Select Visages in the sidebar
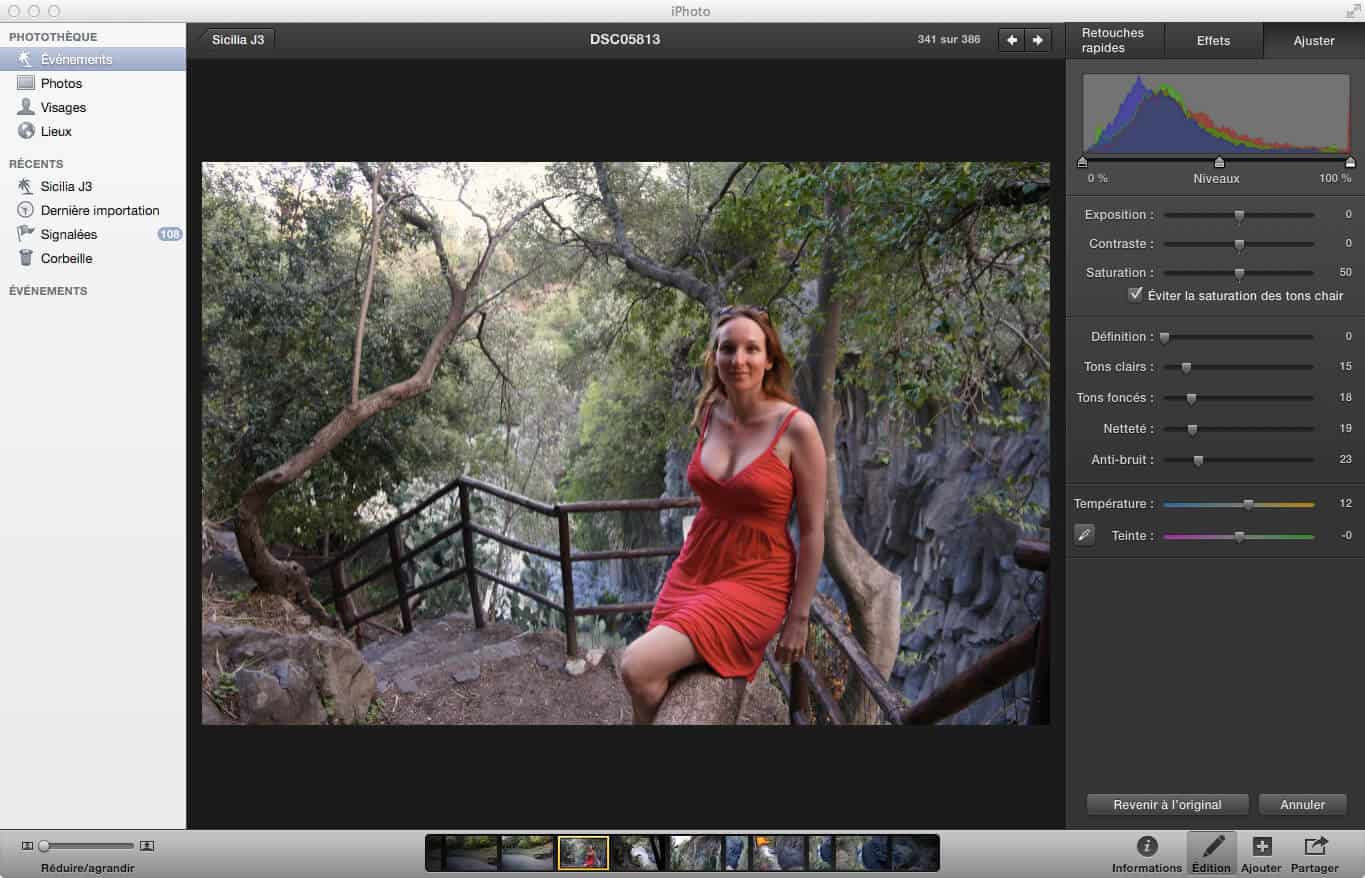This screenshot has width=1365, height=878. pos(63,107)
